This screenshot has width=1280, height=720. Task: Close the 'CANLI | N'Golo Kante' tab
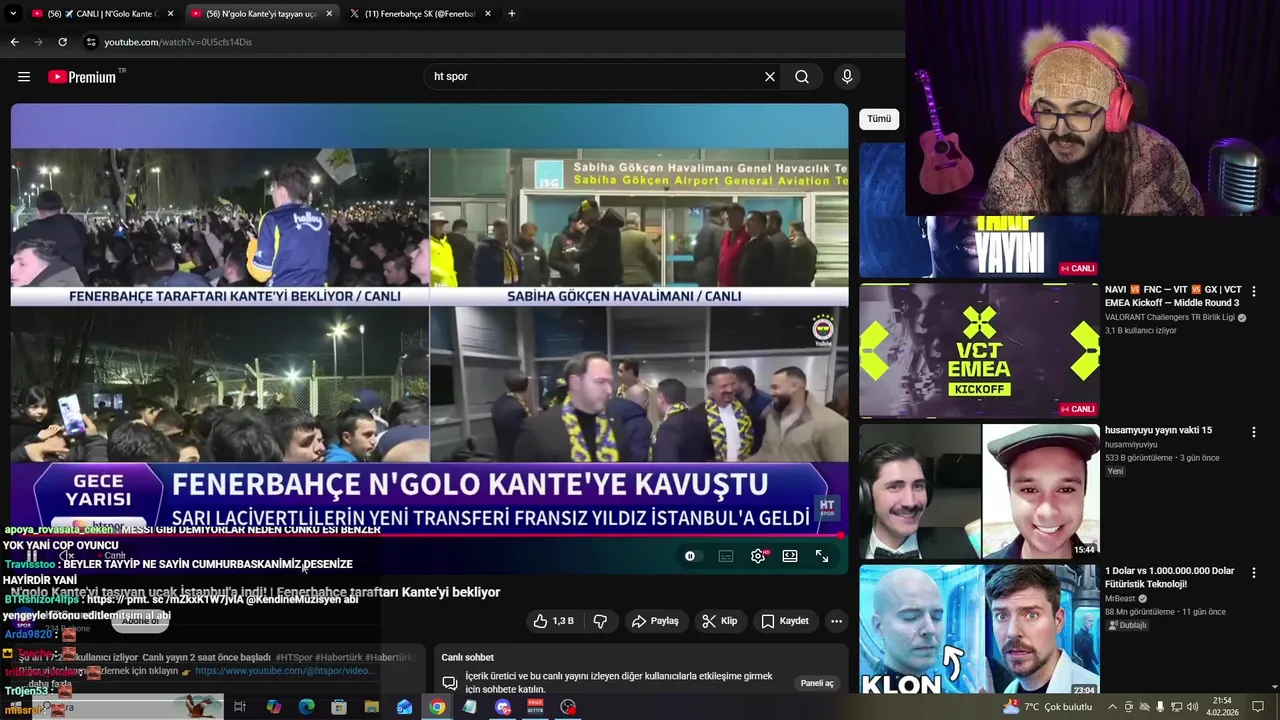point(170,14)
